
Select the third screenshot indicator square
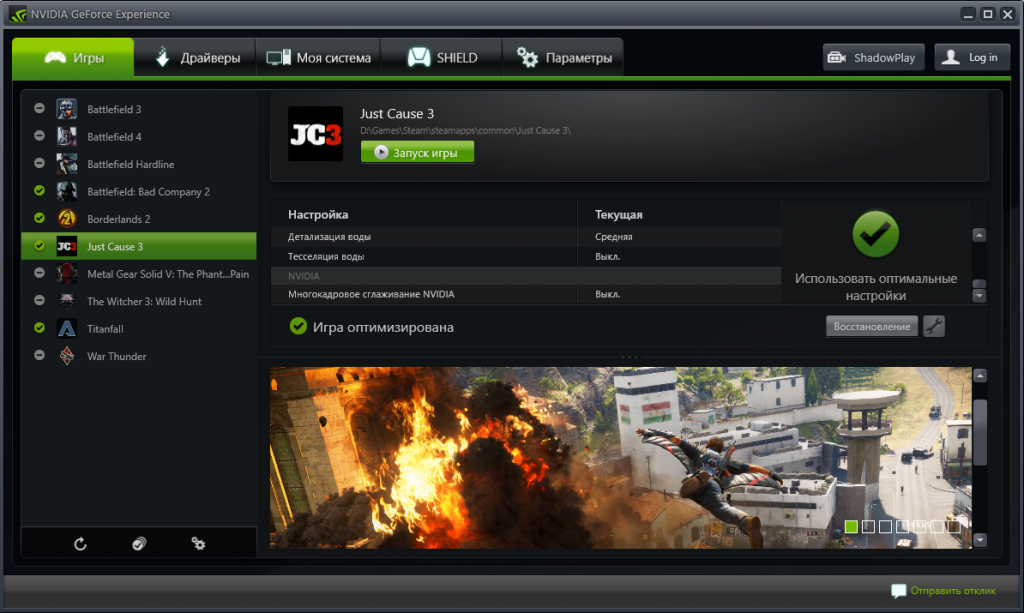click(885, 526)
